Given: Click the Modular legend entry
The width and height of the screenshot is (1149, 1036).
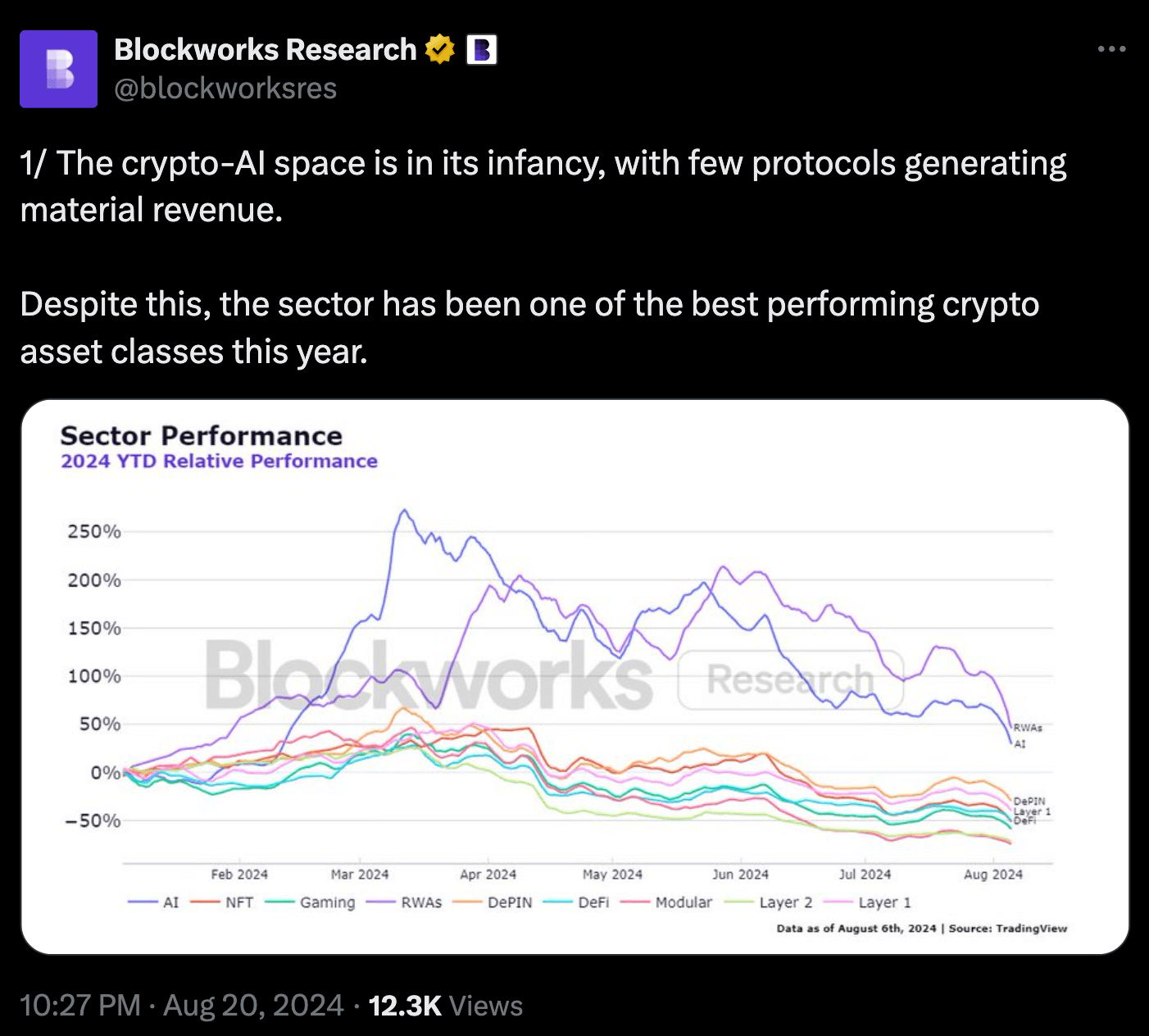Looking at the screenshot, I should pos(666,902).
